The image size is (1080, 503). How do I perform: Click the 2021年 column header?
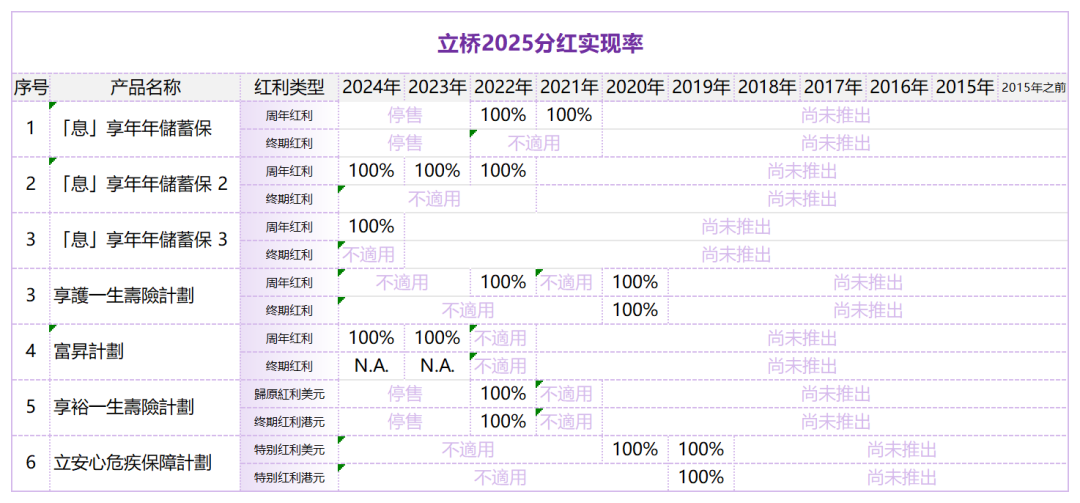(x=570, y=88)
